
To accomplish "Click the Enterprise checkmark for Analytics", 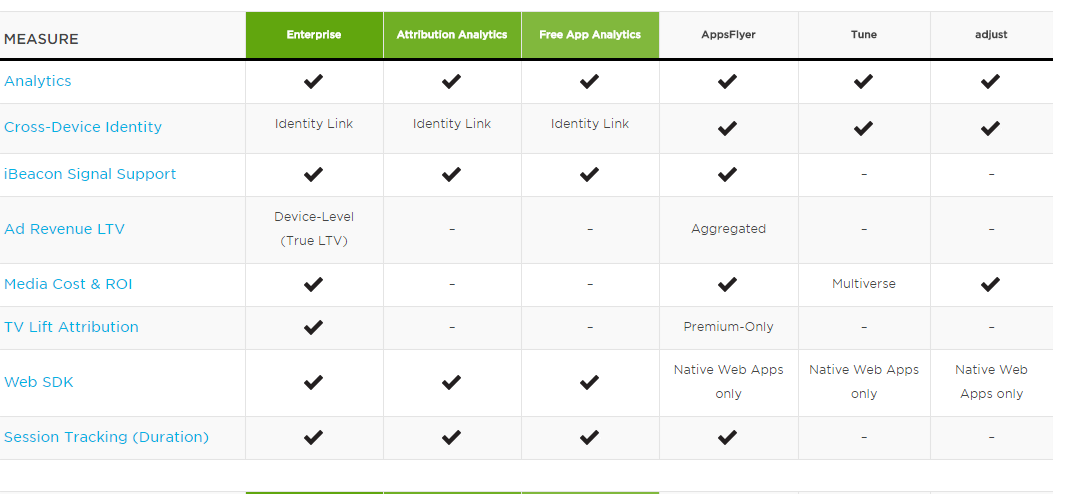I will coord(314,81).
